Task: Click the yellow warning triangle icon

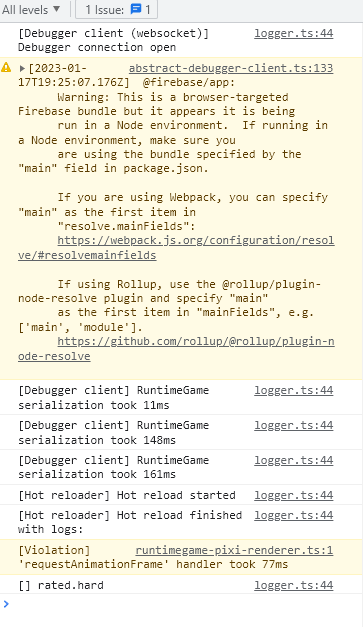Action: point(6,68)
